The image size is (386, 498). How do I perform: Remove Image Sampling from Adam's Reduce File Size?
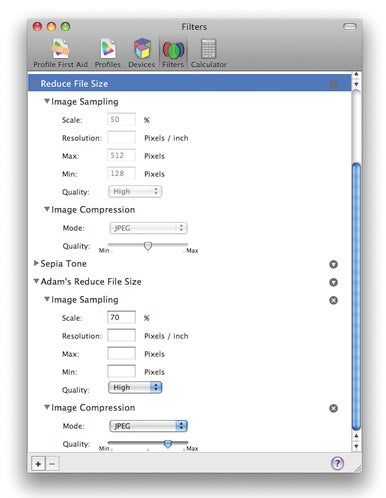click(x=333, y=300)
